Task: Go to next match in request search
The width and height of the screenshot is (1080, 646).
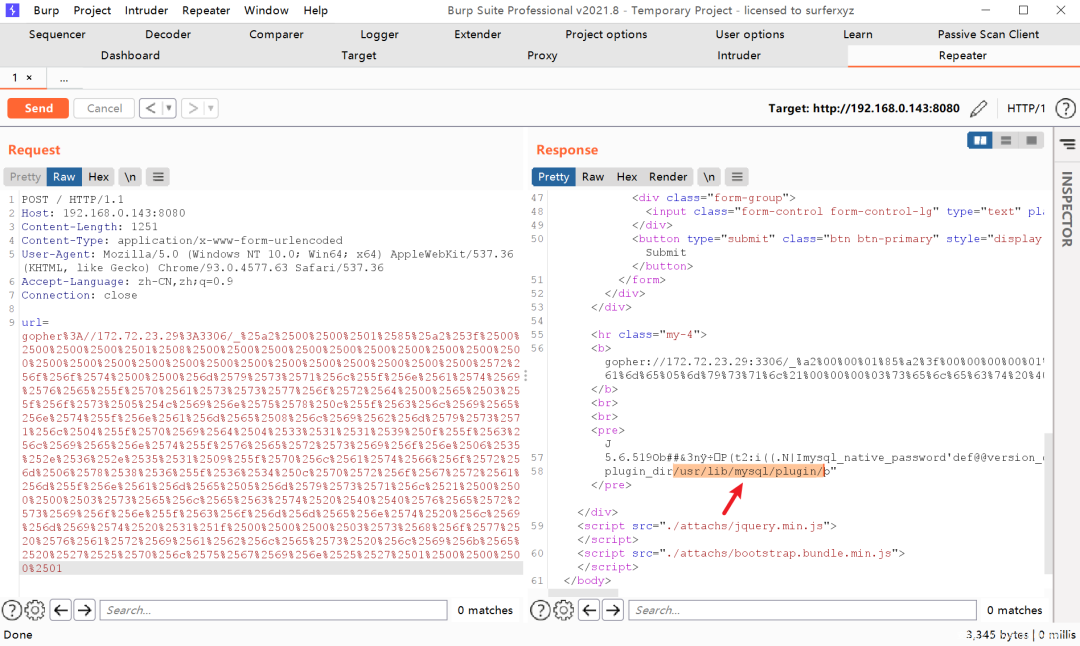Action: pos(84,609)
